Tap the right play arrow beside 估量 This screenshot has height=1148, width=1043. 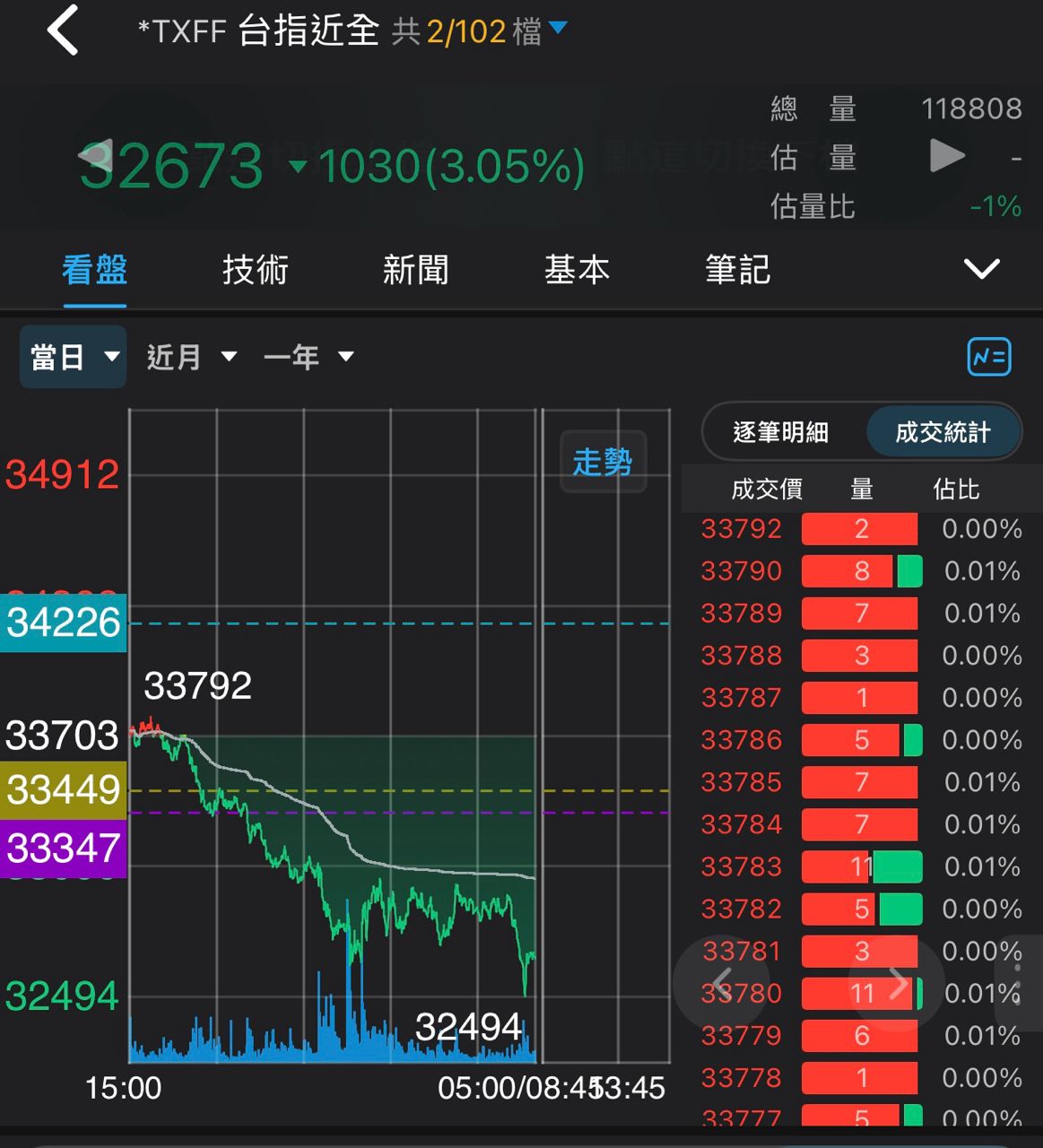(946, 156)
